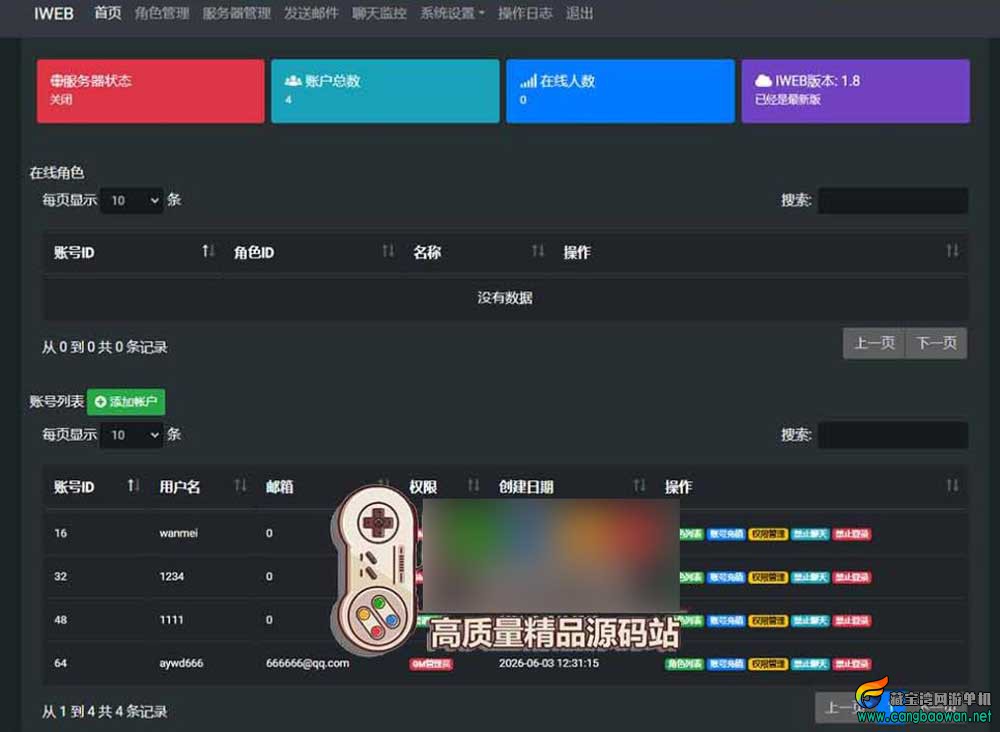Go to 角色管理 in the navbar
This screenshot has height=732, width=1000.
point(162,13)
